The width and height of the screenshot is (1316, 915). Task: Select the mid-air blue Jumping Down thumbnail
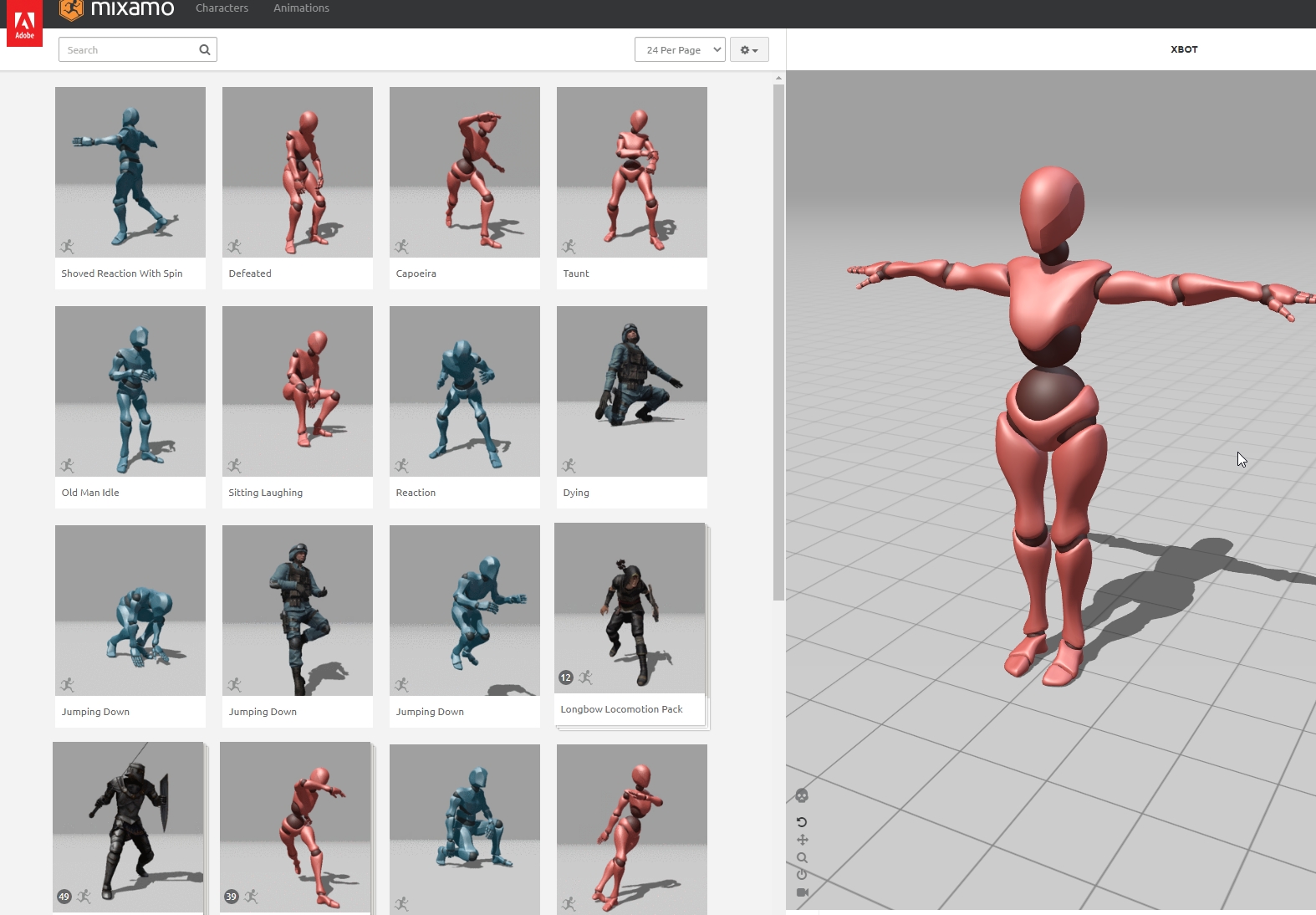point(465,611)
